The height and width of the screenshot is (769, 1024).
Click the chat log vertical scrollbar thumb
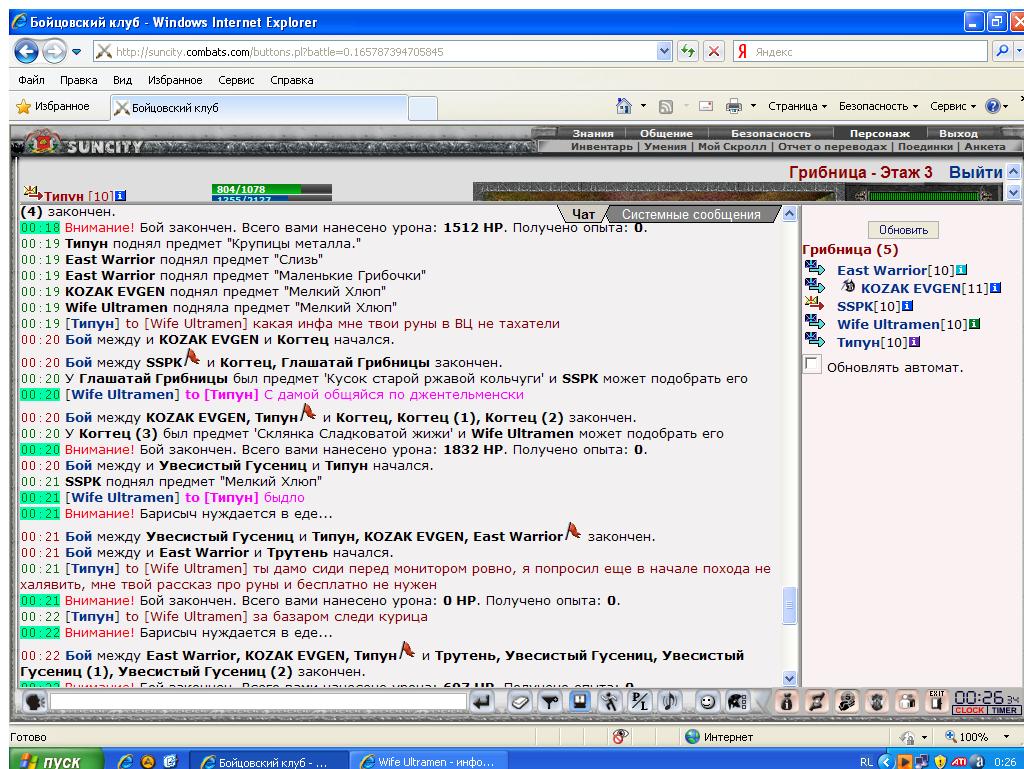[789, 605]
